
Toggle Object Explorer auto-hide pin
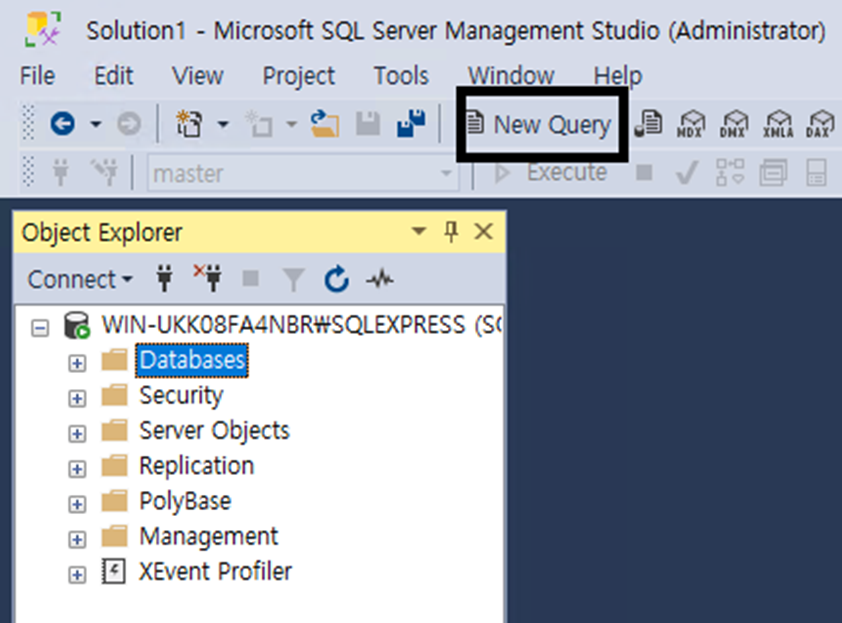click(451, 231)
